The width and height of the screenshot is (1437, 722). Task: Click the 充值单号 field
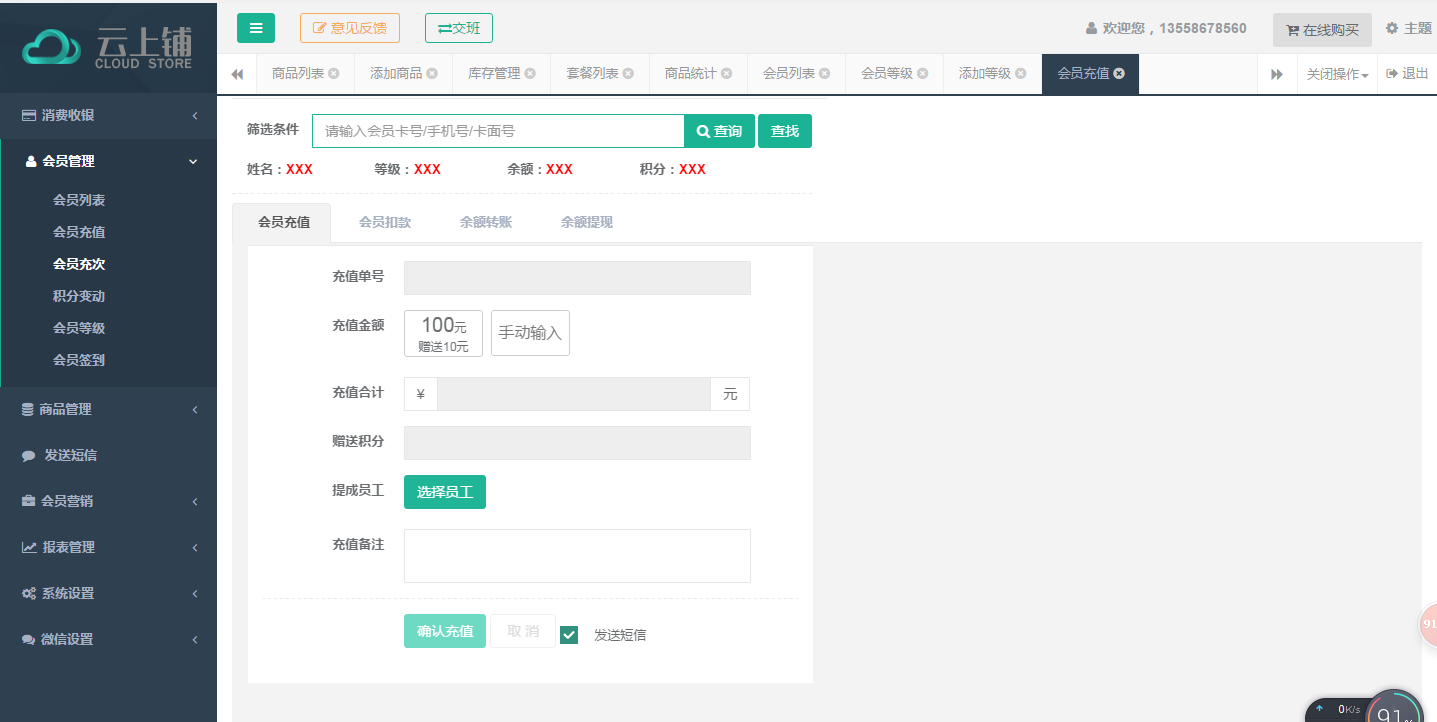[x=577, y=278]
